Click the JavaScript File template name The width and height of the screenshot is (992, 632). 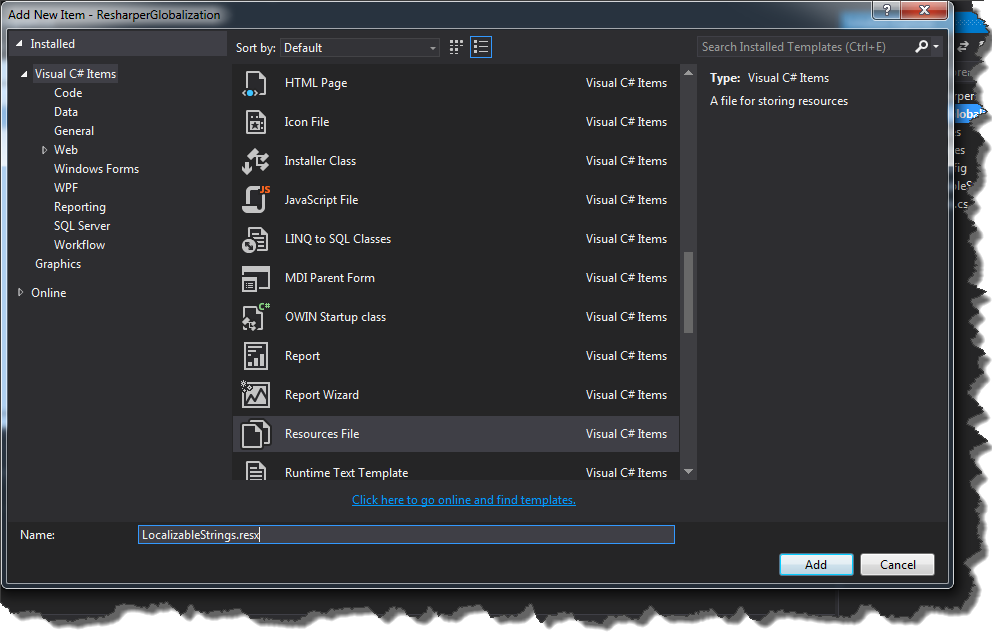(321, 200)
